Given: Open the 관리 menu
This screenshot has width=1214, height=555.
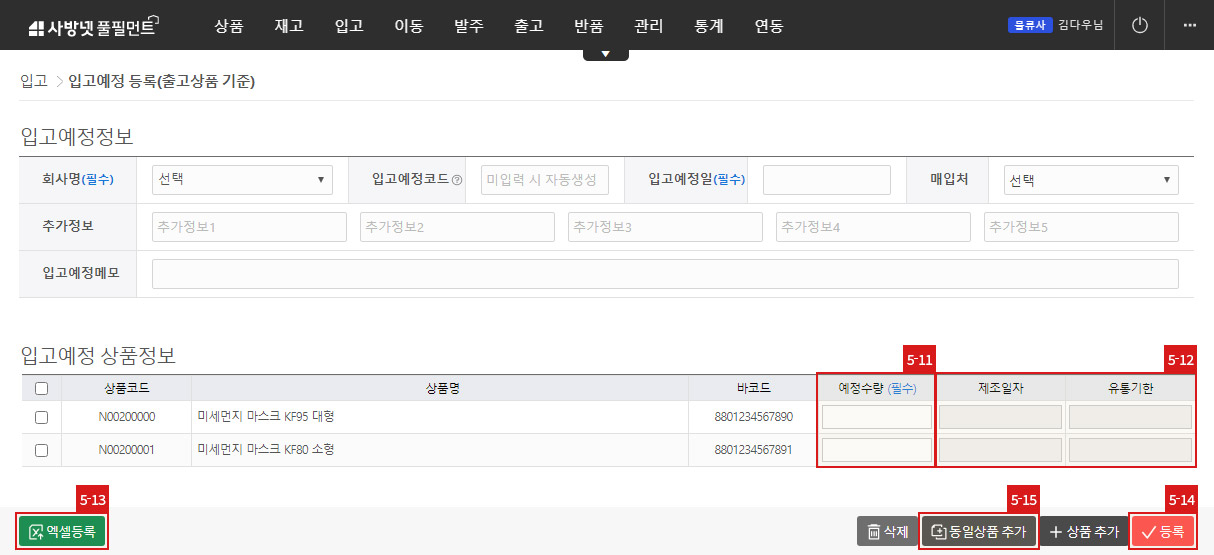Looking at the screenshot, I should tap(648, 26).
